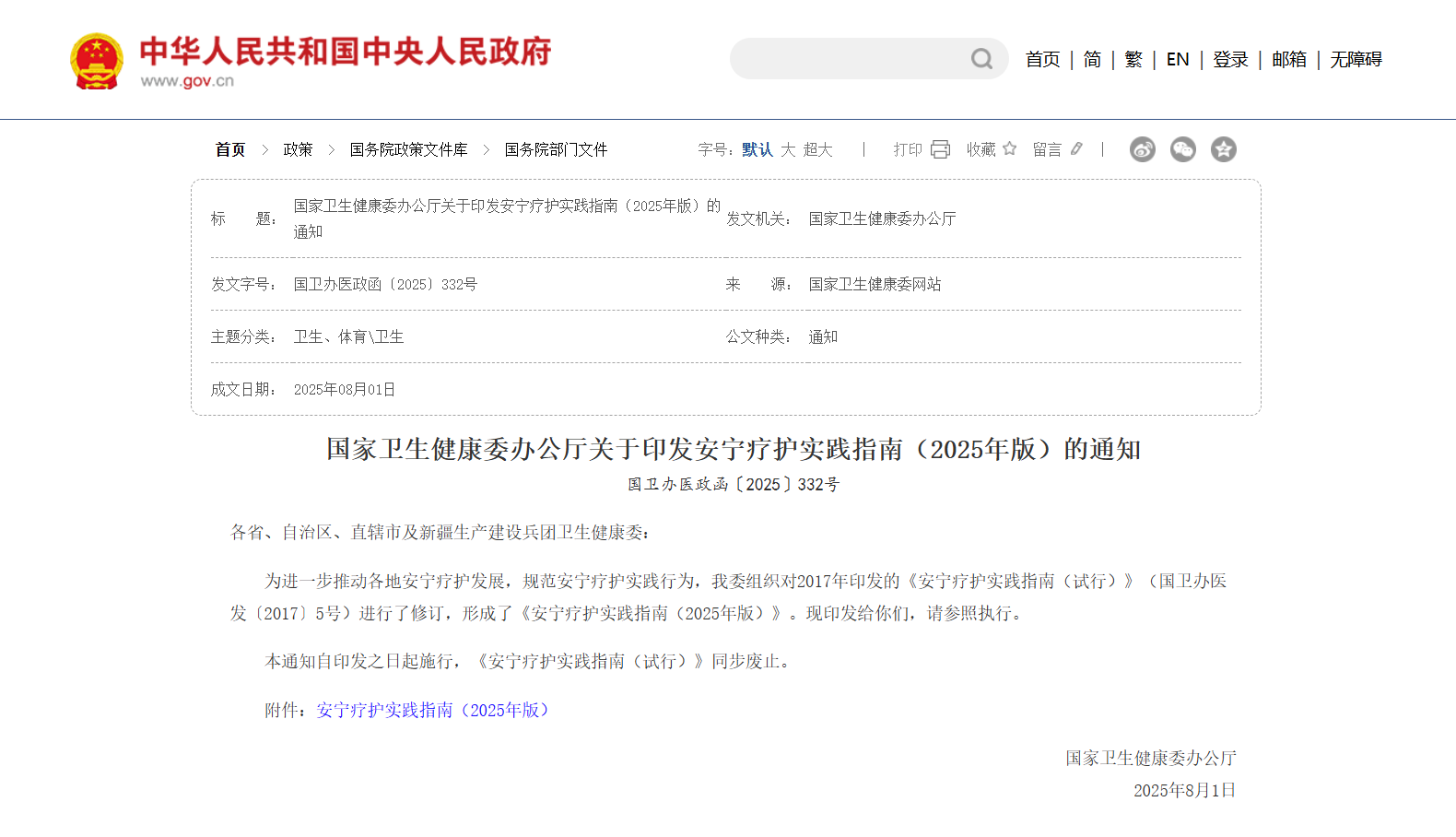Go to 政策 in the breadcrumb
The height and width of the screenshot is (837, 1456).
pyautogui.click(x=298, y=149)
